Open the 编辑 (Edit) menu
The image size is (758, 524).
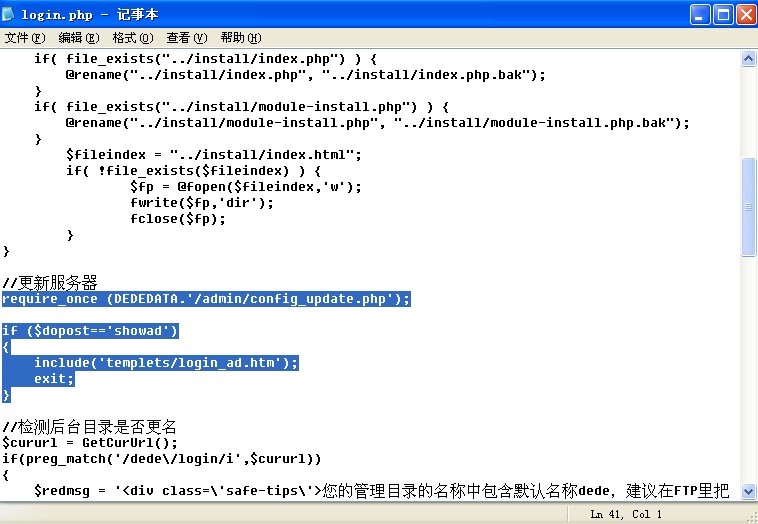tap(78, 38)
